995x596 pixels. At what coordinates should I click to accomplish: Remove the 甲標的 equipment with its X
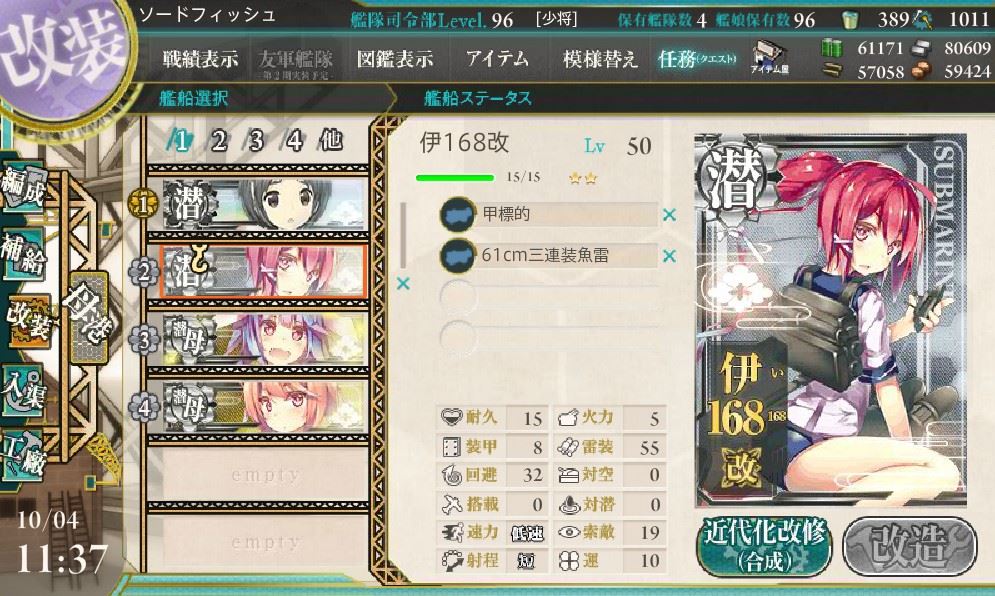(669, 215)
